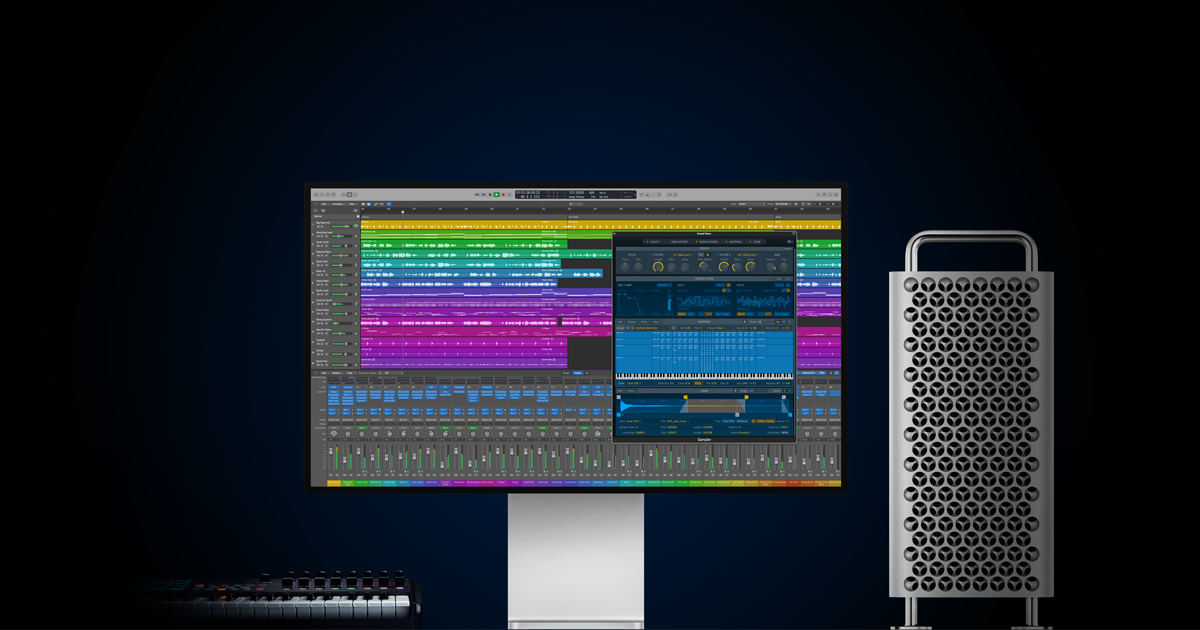Click the Details button in the Synth panel
Image resolution: width=1200 pixels, height=630 pixels.
[785, 248]
